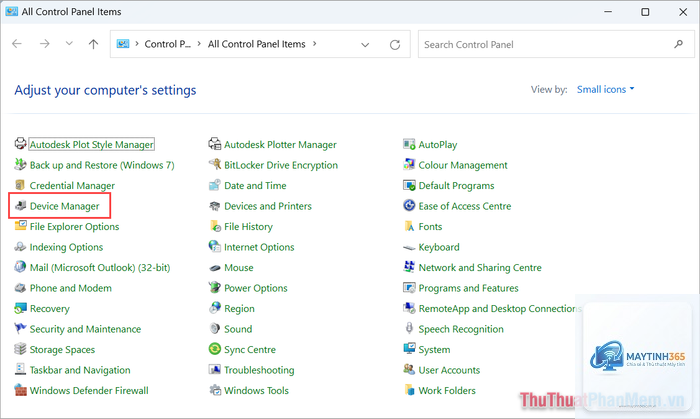Screen dimensions: 700x419
Task: Click the Ease of Access Centre icon
Action: coord(409,205)
